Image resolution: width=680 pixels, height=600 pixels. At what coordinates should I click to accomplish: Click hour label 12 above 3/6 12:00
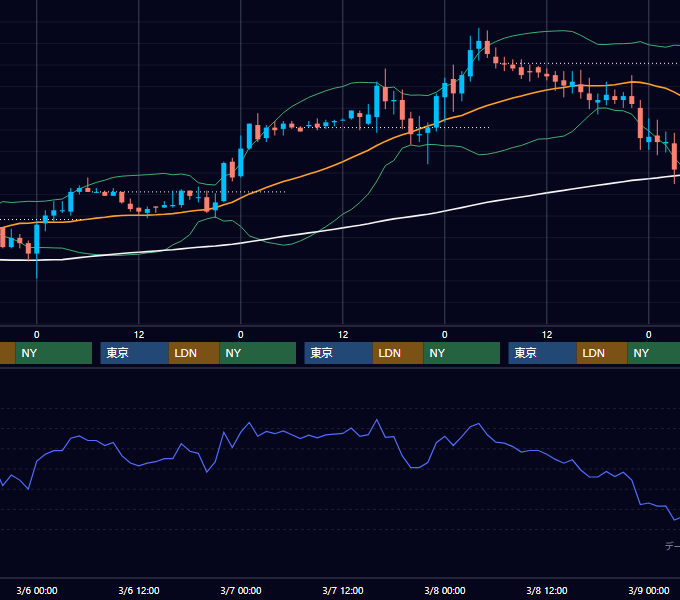click(x=139, y=335)
